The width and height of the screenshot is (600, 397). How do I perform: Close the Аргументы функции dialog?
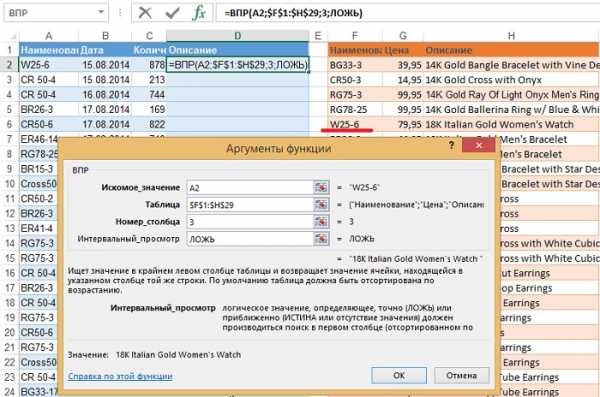(478, 145)
